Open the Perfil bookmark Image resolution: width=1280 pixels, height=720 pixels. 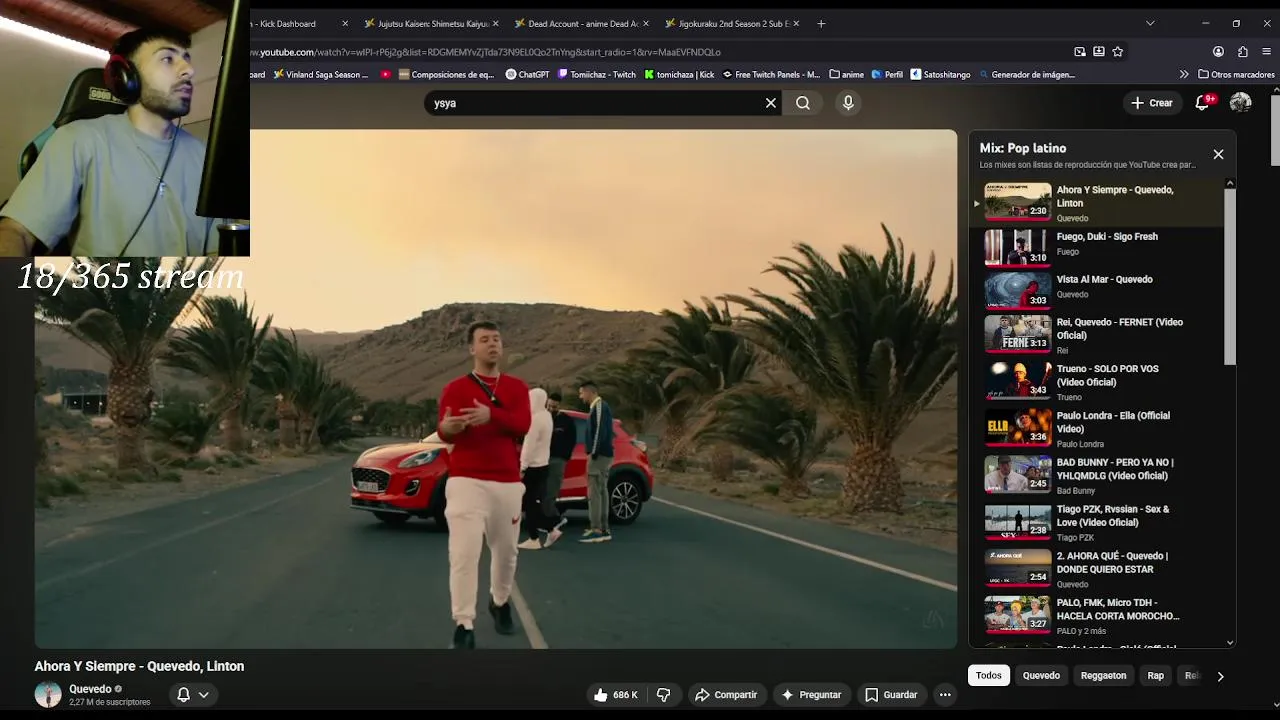point(887,74)
